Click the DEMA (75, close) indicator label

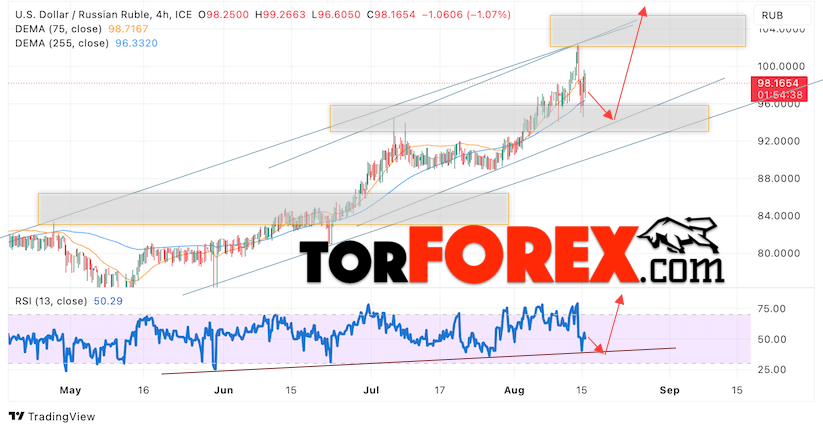(x=58, y=29)
